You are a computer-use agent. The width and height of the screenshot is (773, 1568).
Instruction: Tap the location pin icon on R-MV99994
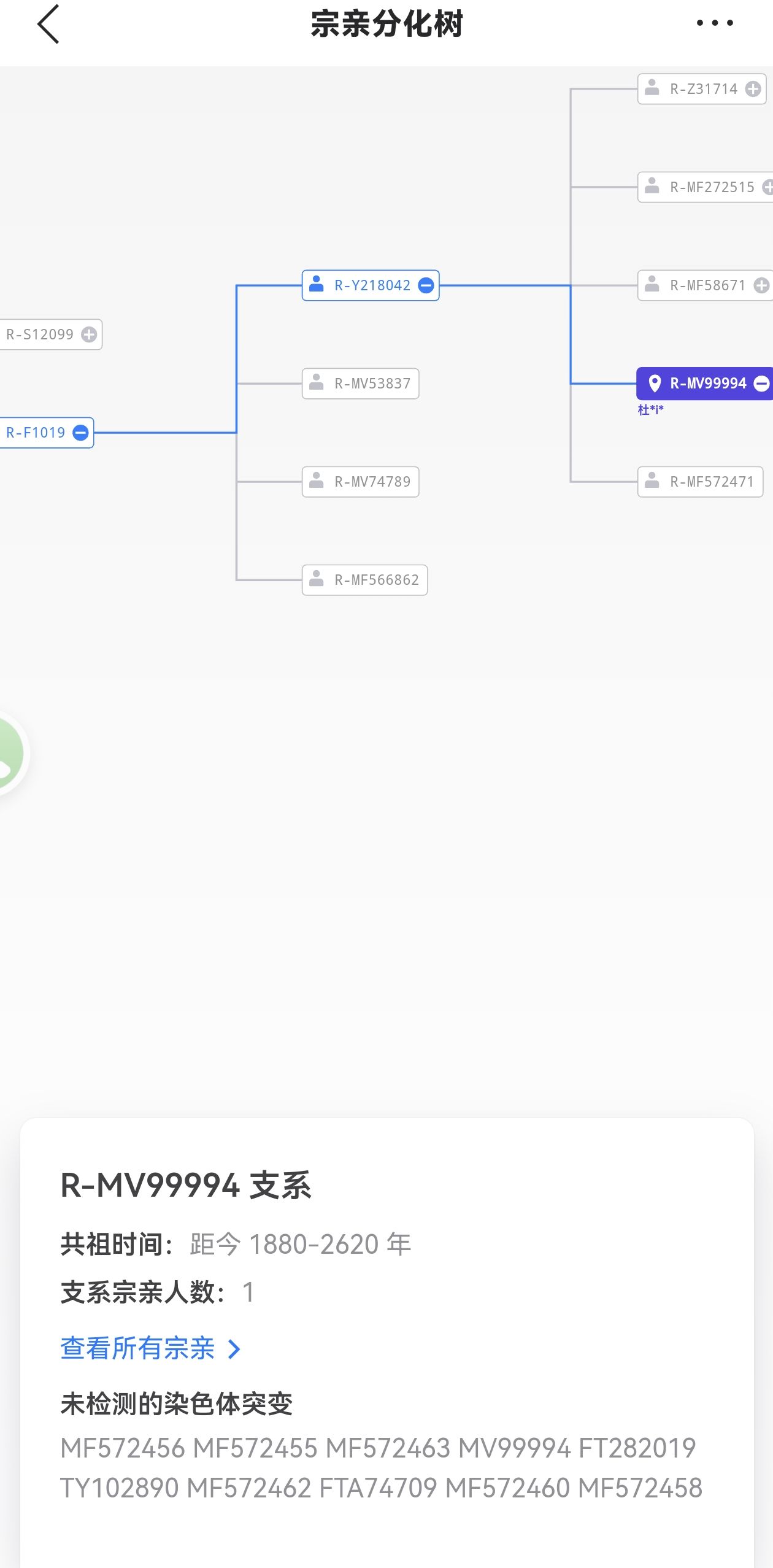(x=655, y=384)
